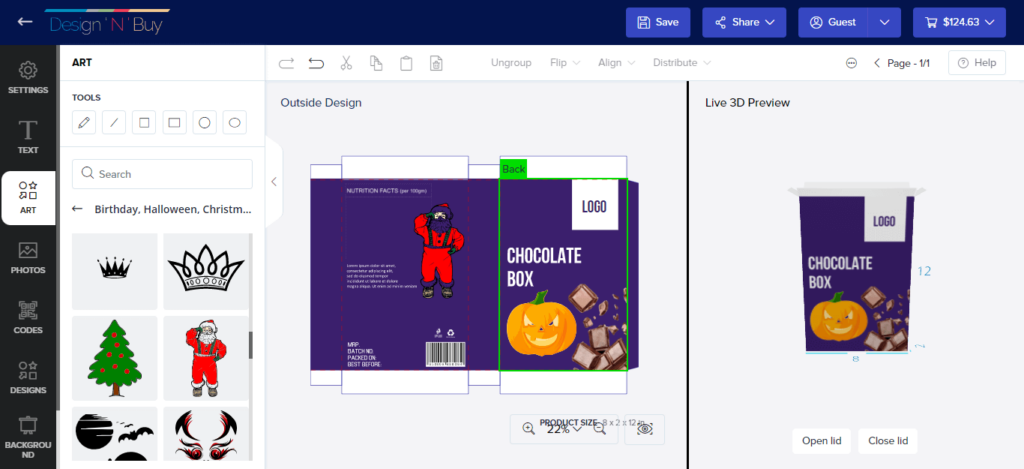Collapse the art panel with chevron
This screenshot has width=1024, height=469.
coord(274,182)
